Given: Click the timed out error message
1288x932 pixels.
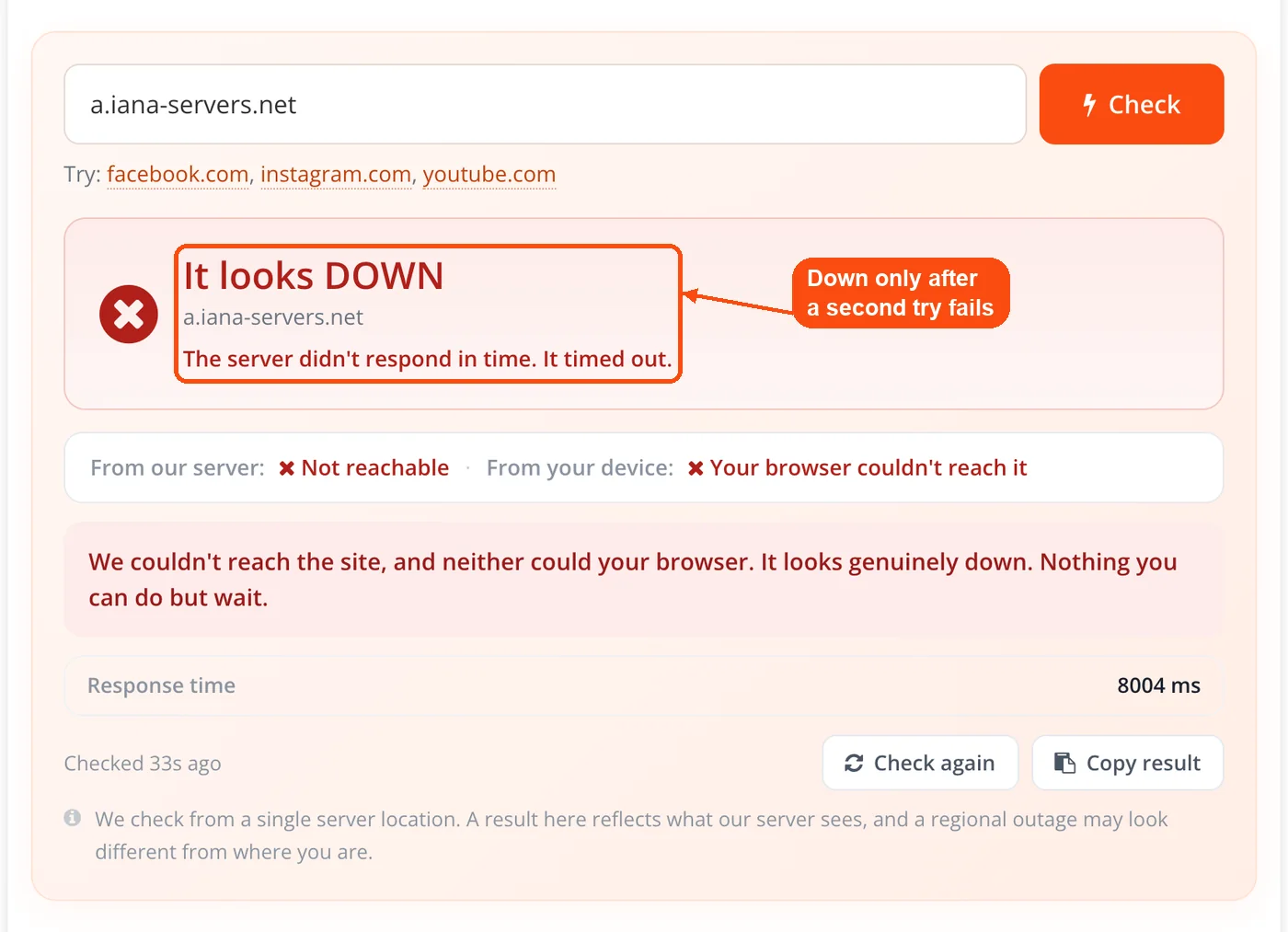Looking at the screenshot, I should pos(428,359).
